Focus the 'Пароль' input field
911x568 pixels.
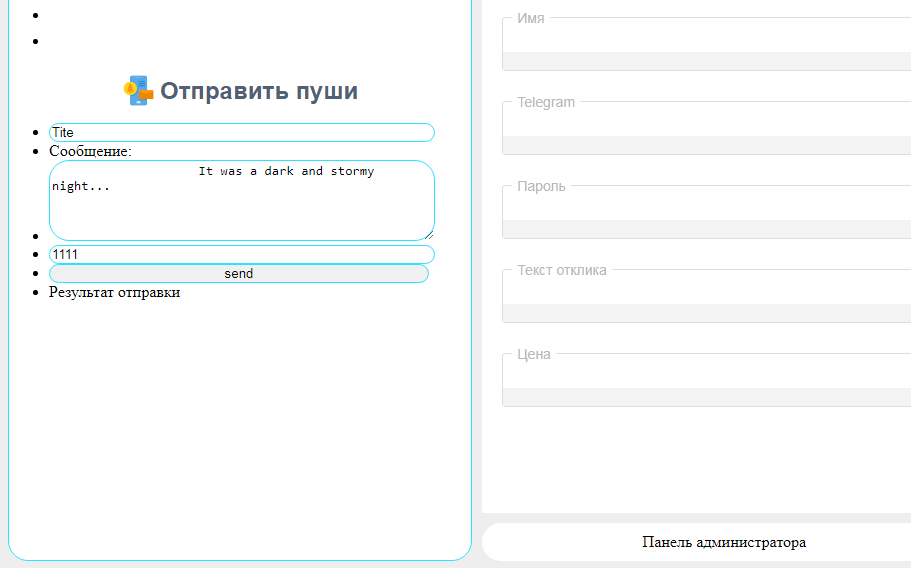point(706,205)
